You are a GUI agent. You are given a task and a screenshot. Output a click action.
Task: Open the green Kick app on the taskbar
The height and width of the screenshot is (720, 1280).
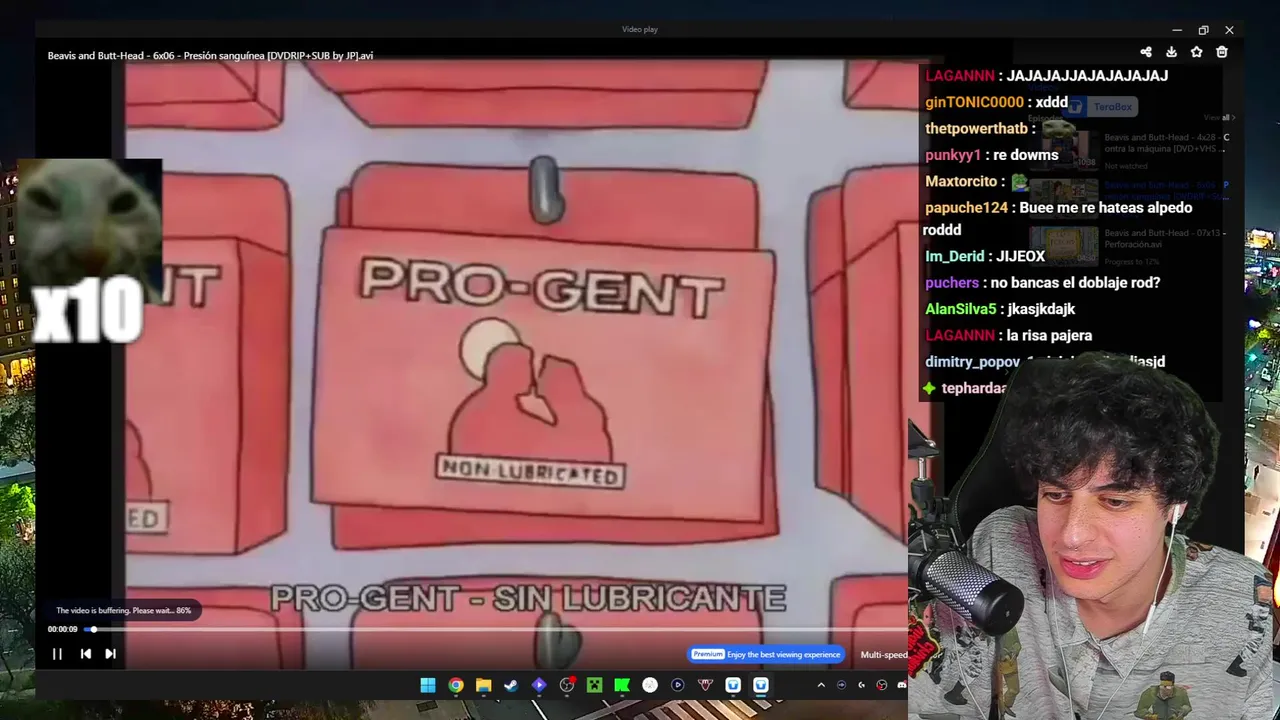pos(622,685)
